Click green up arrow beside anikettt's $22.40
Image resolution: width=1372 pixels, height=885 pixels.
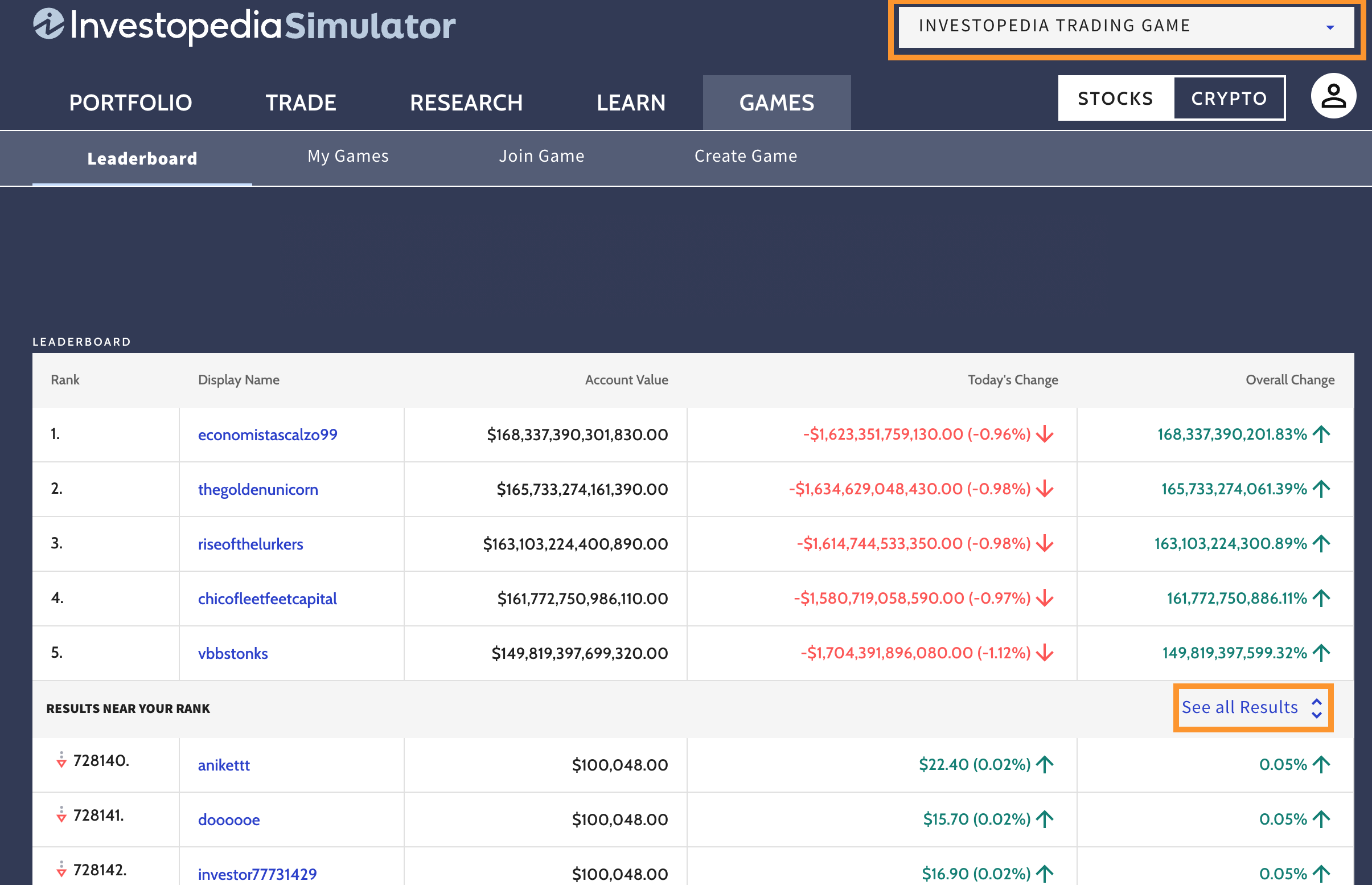click(1045, 764)
